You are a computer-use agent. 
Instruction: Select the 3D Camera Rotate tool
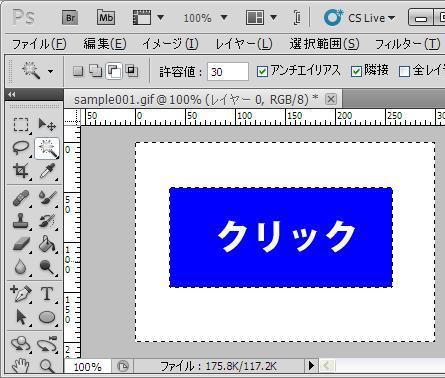[x=47, y=344]
